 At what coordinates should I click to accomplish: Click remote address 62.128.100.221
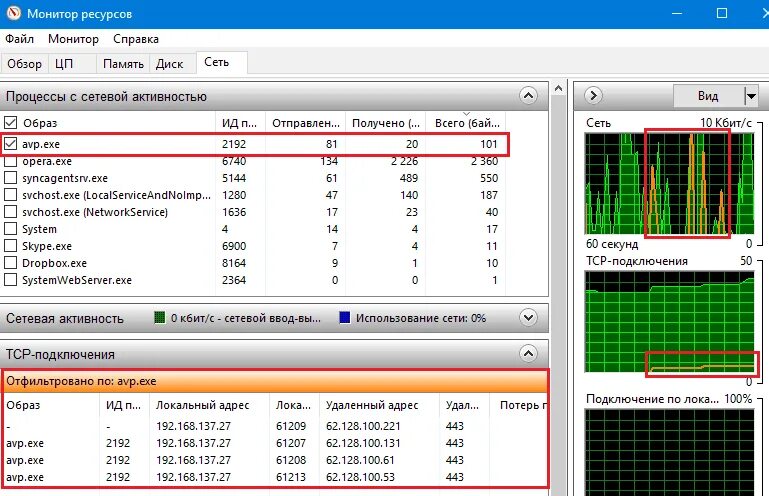click(363, 426)
